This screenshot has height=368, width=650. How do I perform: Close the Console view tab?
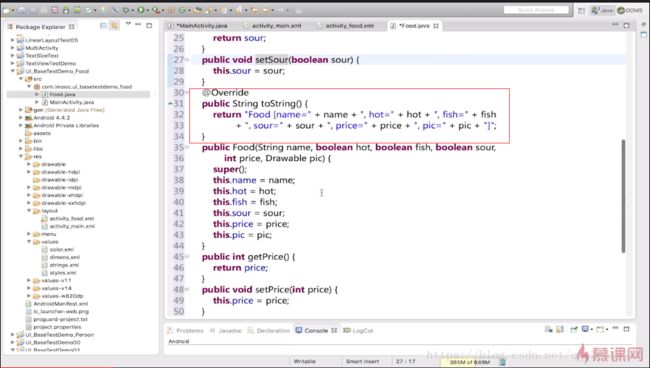(x=334, y=330)
